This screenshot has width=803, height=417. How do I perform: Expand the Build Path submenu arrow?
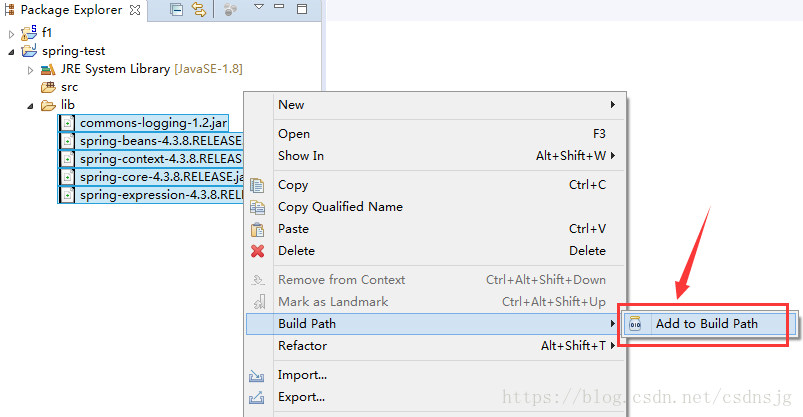612,324
